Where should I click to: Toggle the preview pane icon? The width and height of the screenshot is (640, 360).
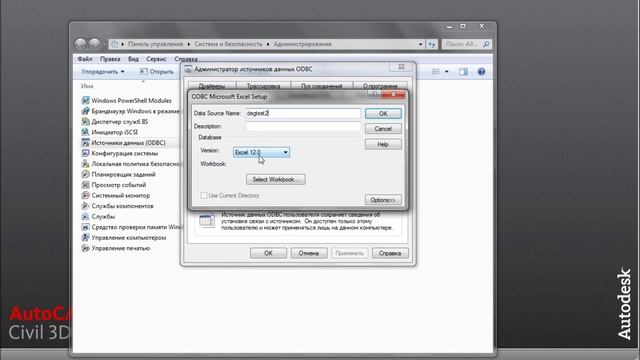point(463,72)
